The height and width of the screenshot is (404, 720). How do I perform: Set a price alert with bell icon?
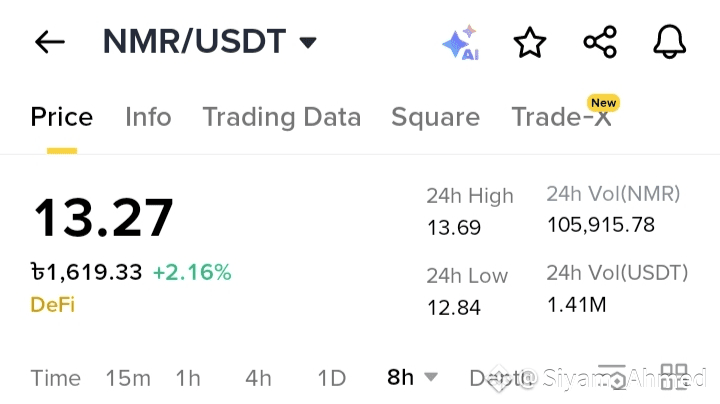pyautogui.click(x=669, y=42)
